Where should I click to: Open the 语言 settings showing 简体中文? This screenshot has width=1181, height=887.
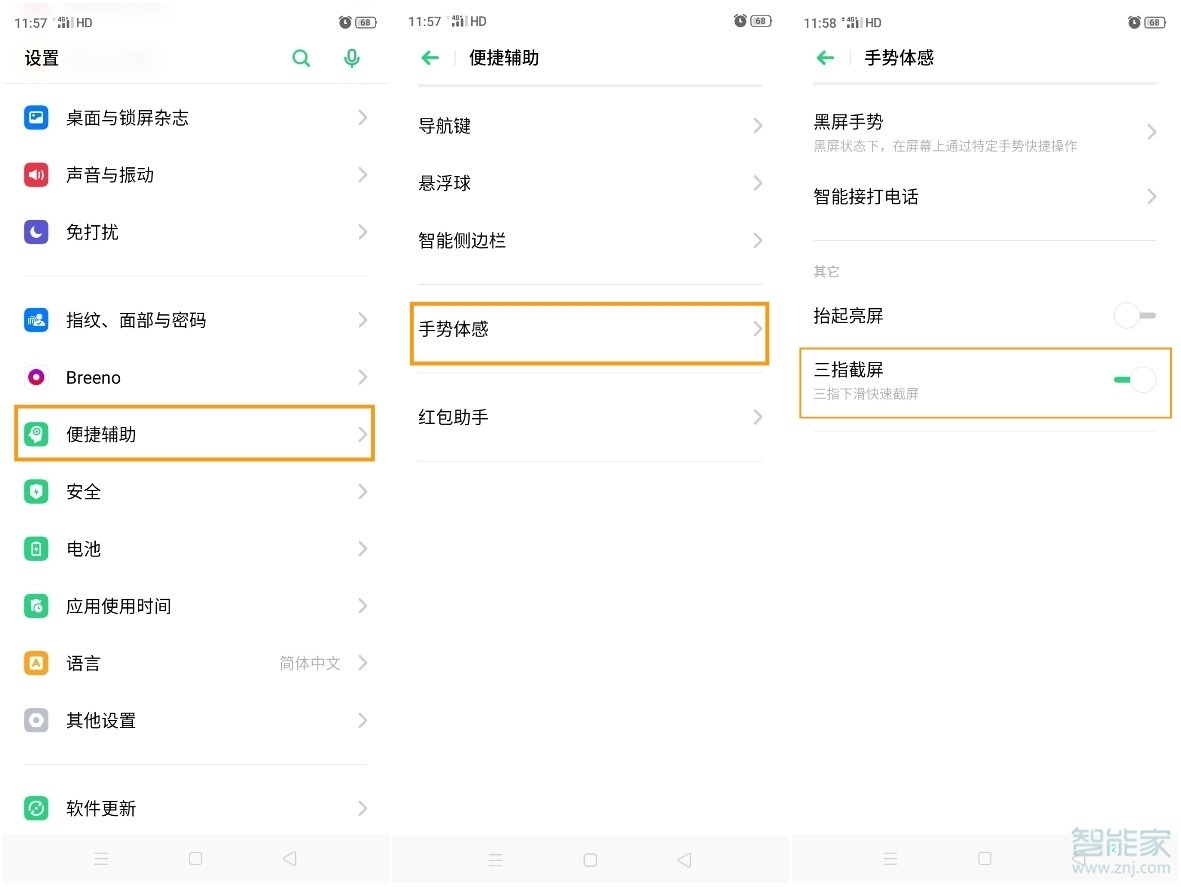coord(83,663)
